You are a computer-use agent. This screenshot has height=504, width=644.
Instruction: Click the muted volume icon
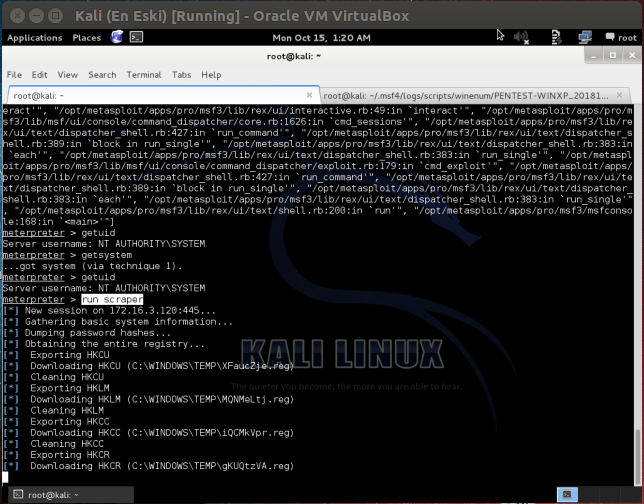[x=521, y=37]
